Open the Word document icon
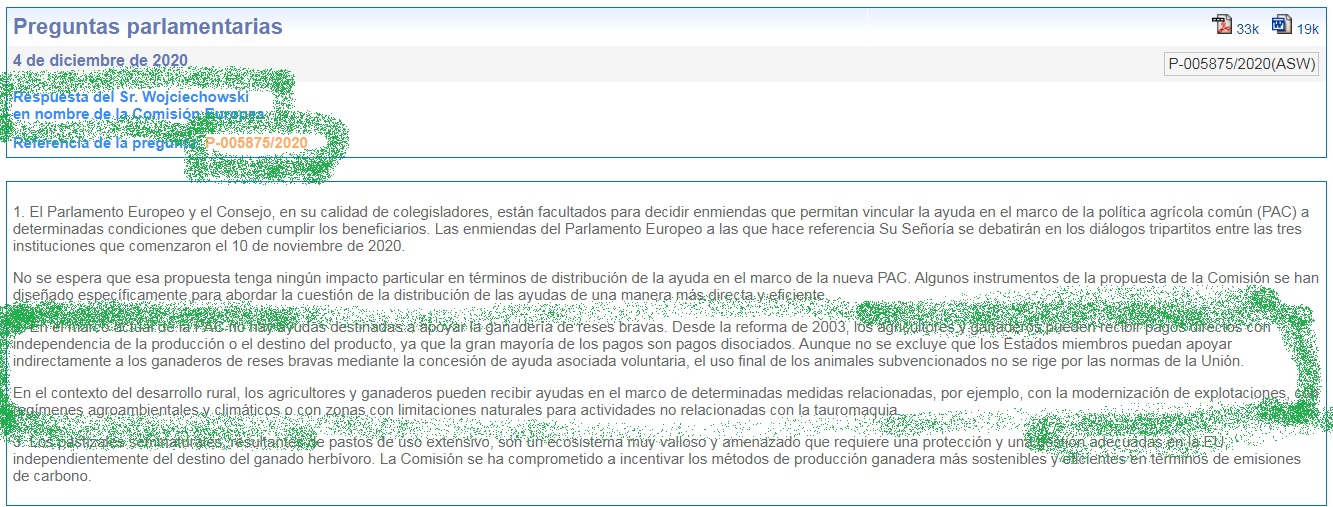1333x507 pixels. coord(1281,25)
